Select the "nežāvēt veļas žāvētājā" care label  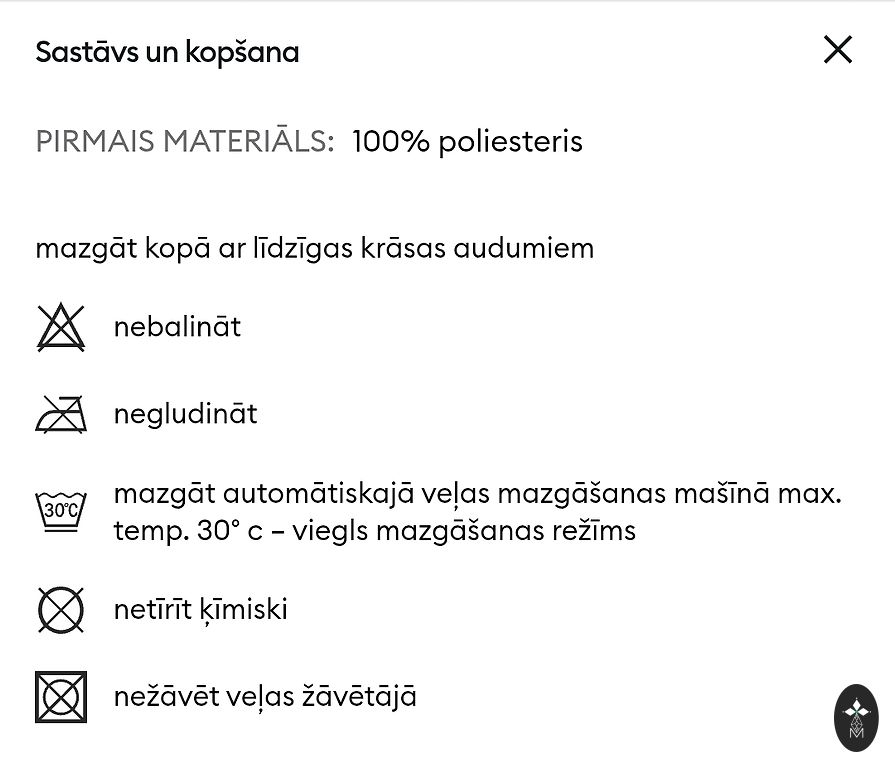[x=265, y=696]
